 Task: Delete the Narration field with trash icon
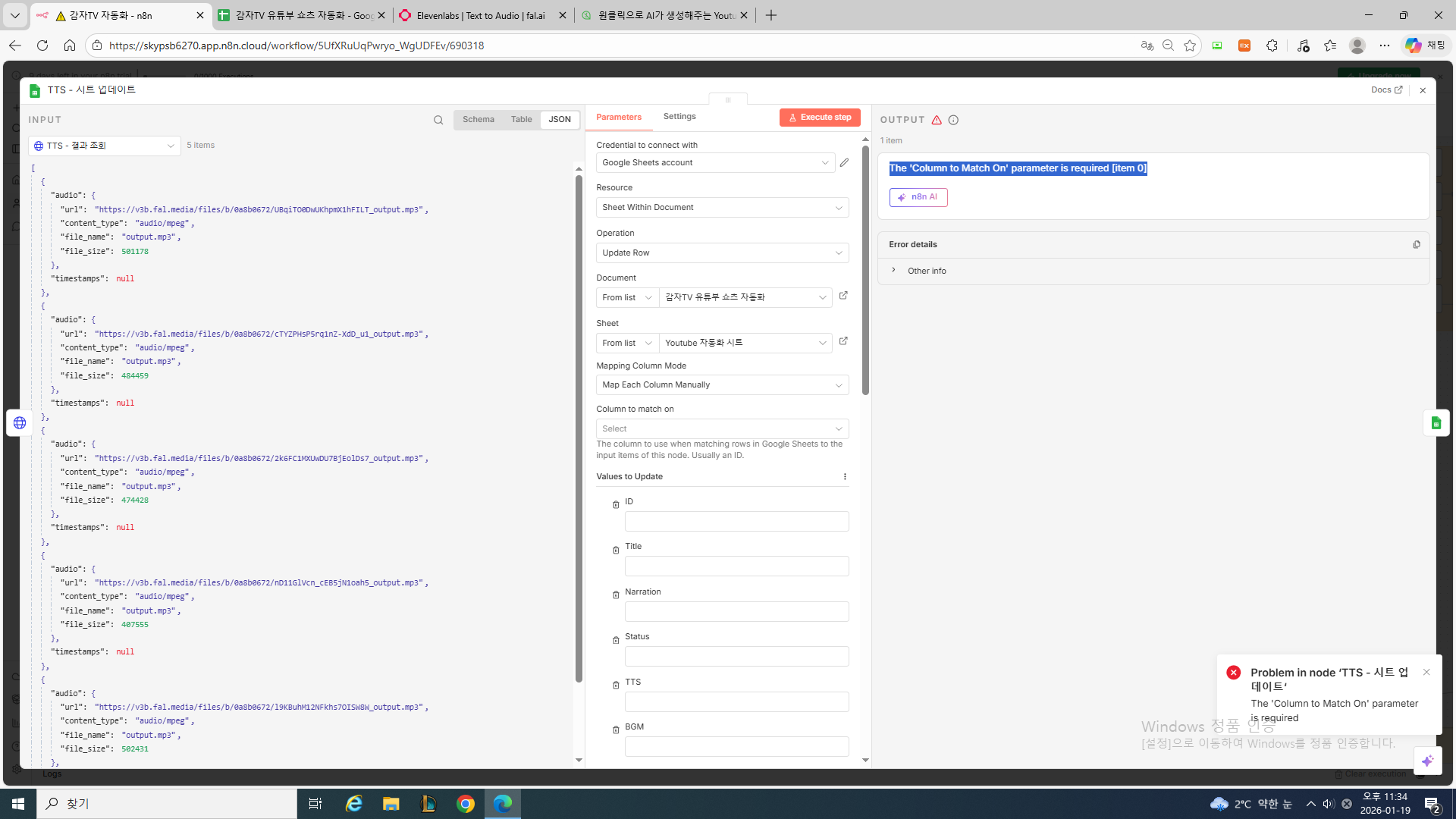(616, 595)
